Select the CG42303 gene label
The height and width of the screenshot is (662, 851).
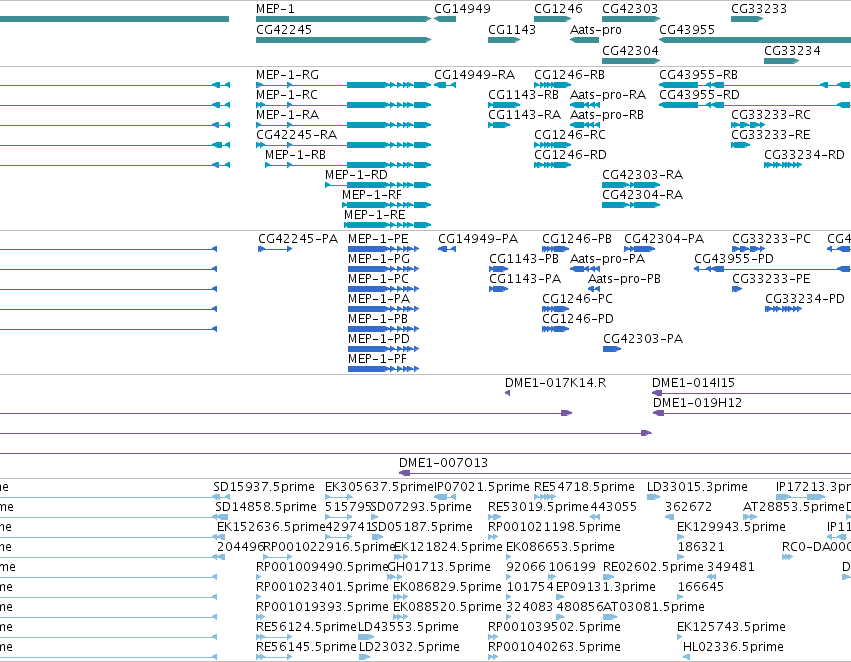(630, 9)
